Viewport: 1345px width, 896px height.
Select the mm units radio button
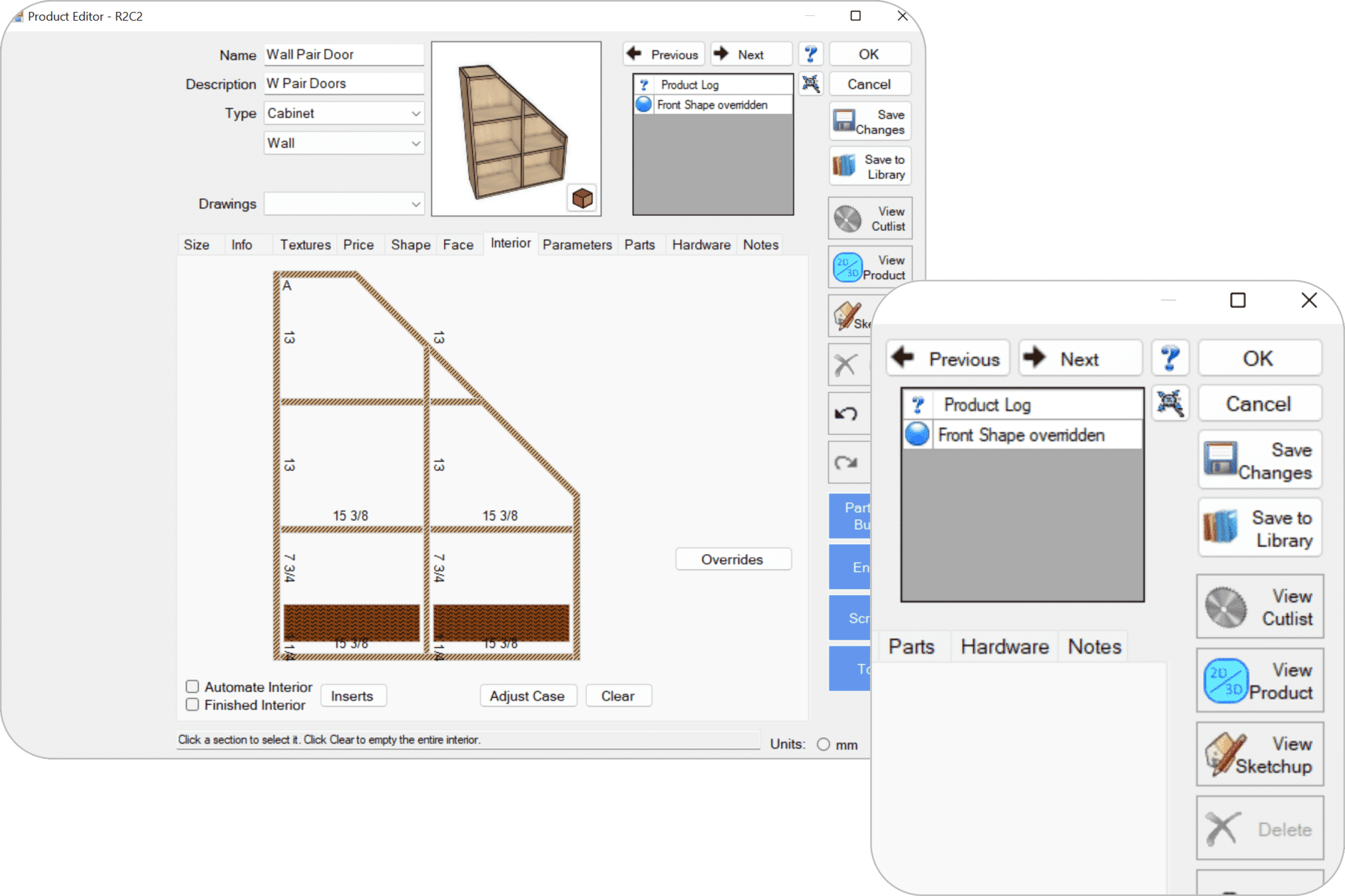823,745
